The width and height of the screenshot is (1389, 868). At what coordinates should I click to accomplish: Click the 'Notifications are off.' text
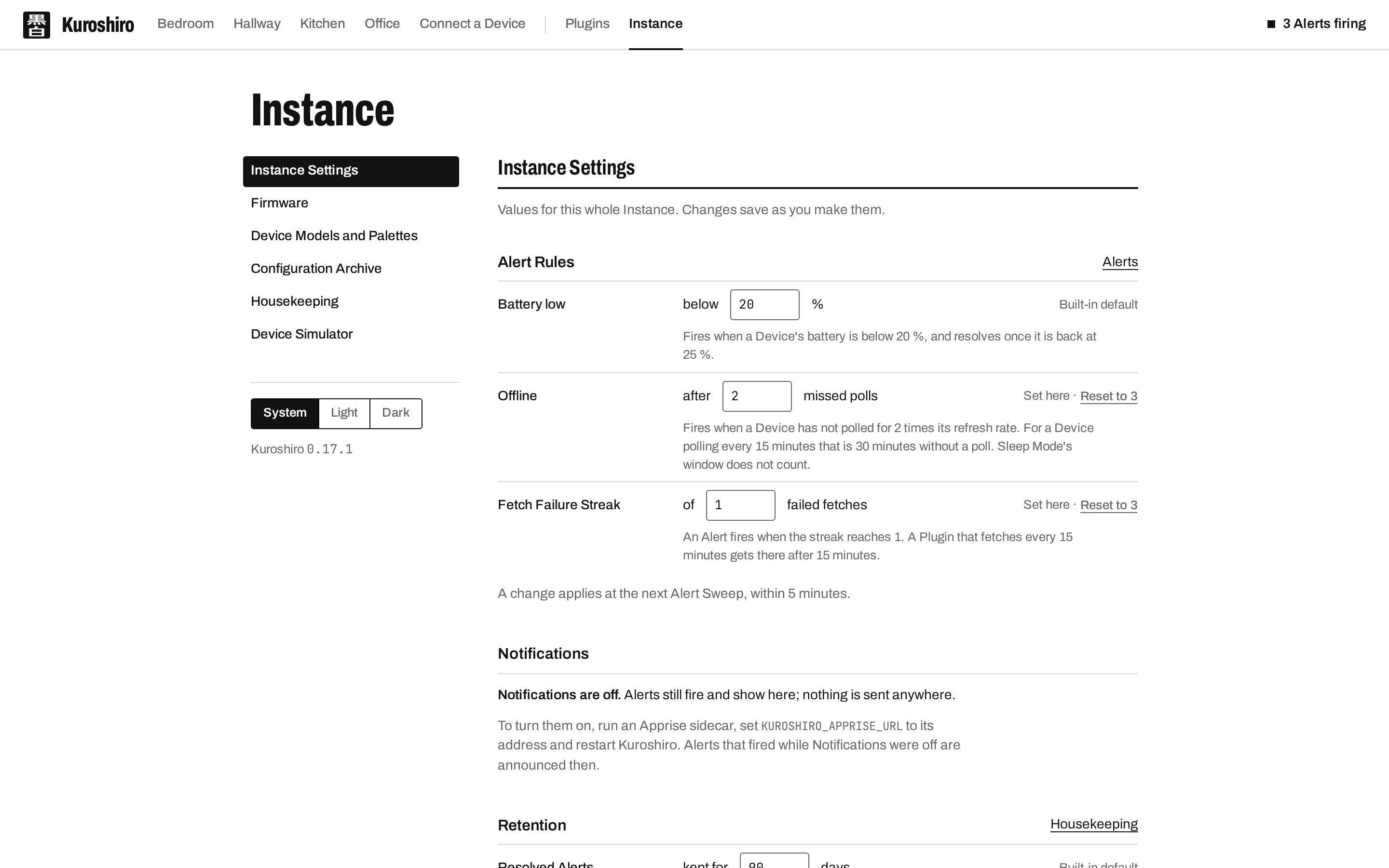(559, 694)
